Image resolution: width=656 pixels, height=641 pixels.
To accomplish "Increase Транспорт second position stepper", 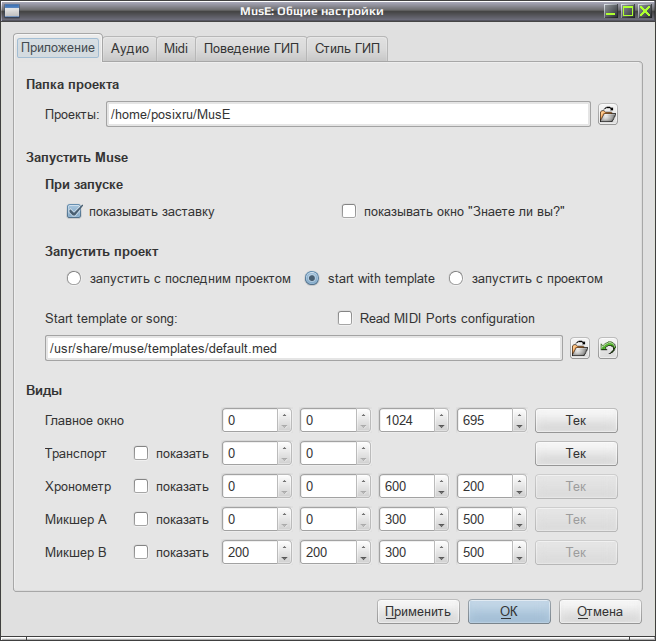I will click(363, 448).
